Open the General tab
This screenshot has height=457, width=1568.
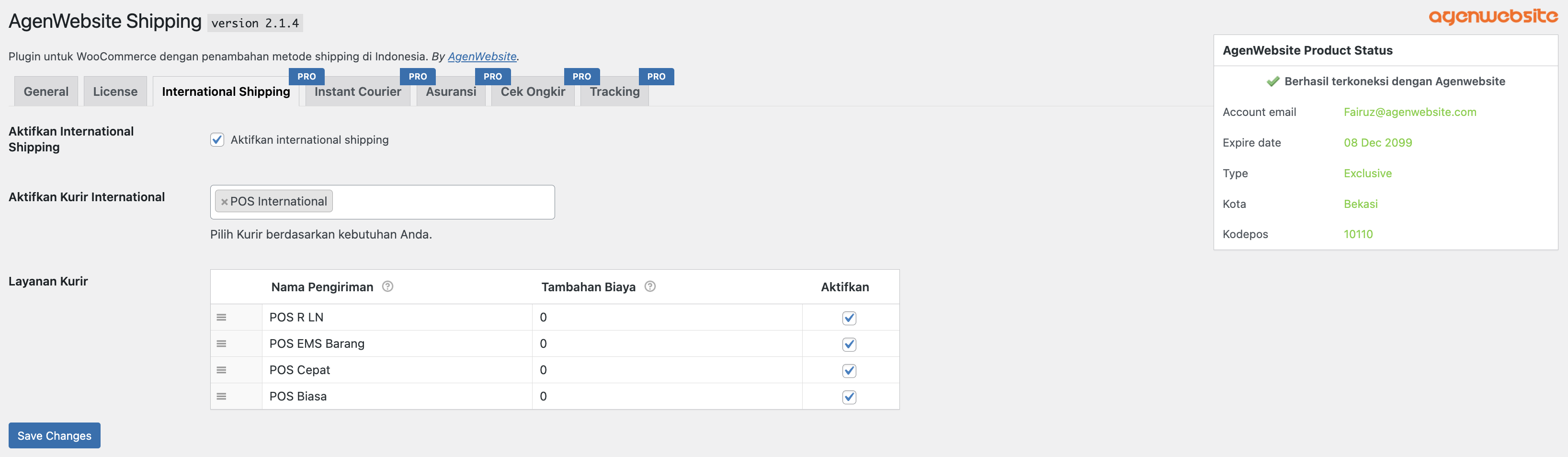pos(45,91)
